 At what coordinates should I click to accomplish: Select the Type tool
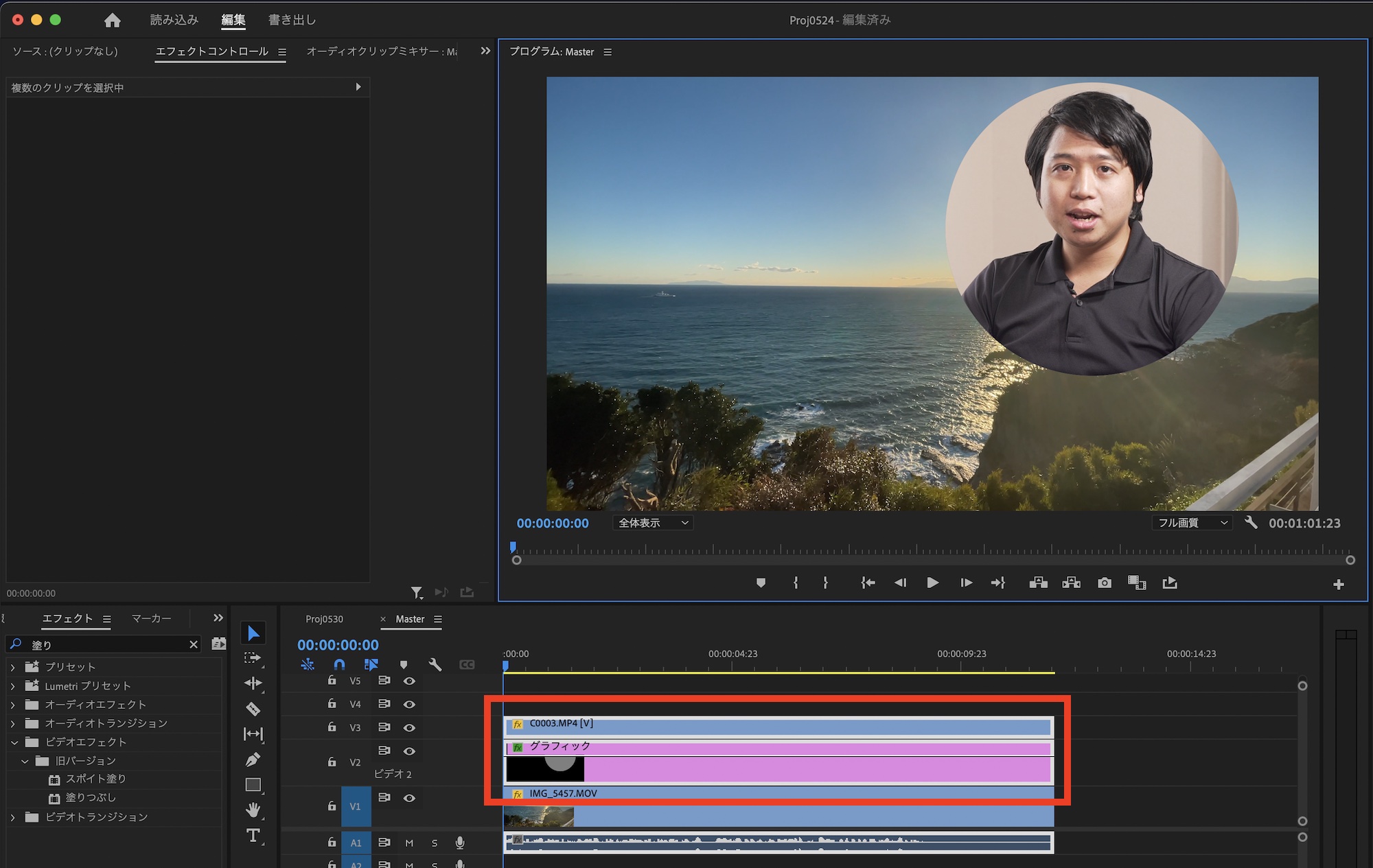253,835
